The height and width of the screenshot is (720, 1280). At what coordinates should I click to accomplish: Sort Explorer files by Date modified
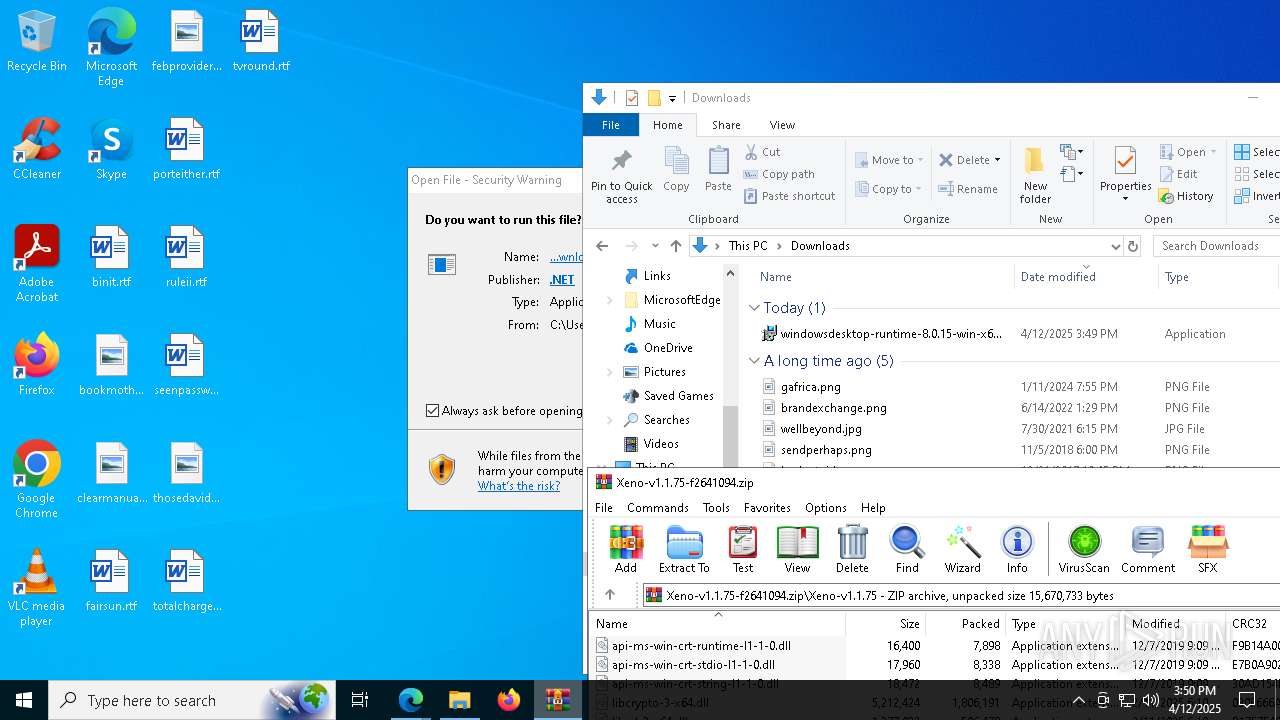(x=1058, y=277)
